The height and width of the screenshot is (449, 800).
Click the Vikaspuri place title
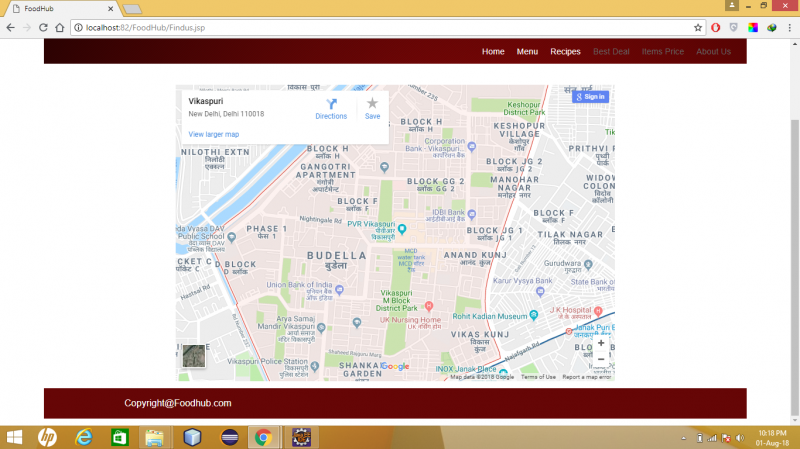pos(206,101)
